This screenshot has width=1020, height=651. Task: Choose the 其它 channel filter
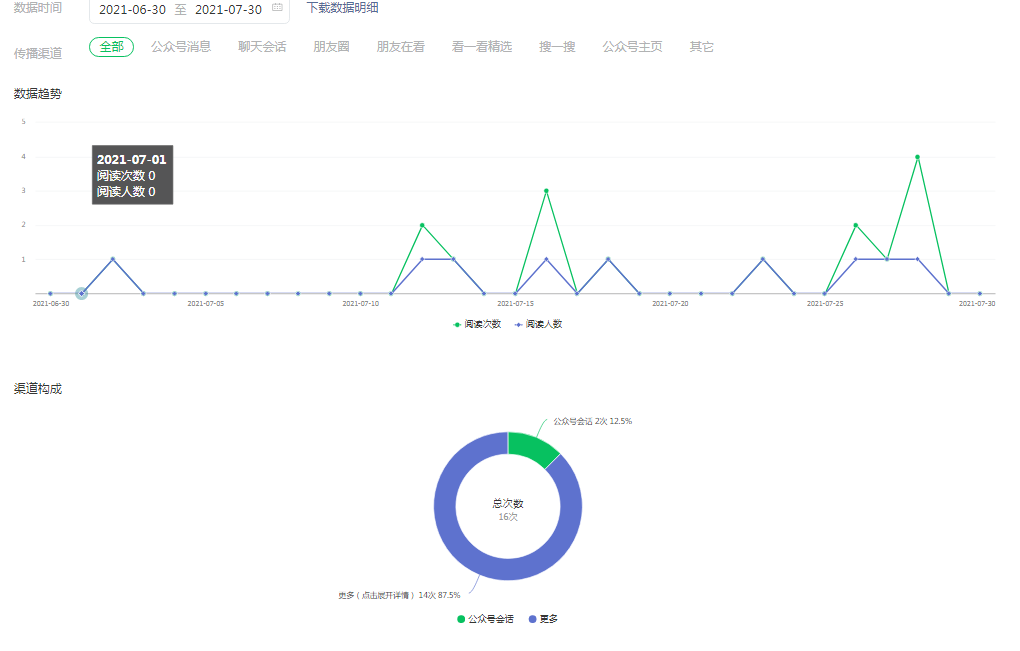[701, 47]
